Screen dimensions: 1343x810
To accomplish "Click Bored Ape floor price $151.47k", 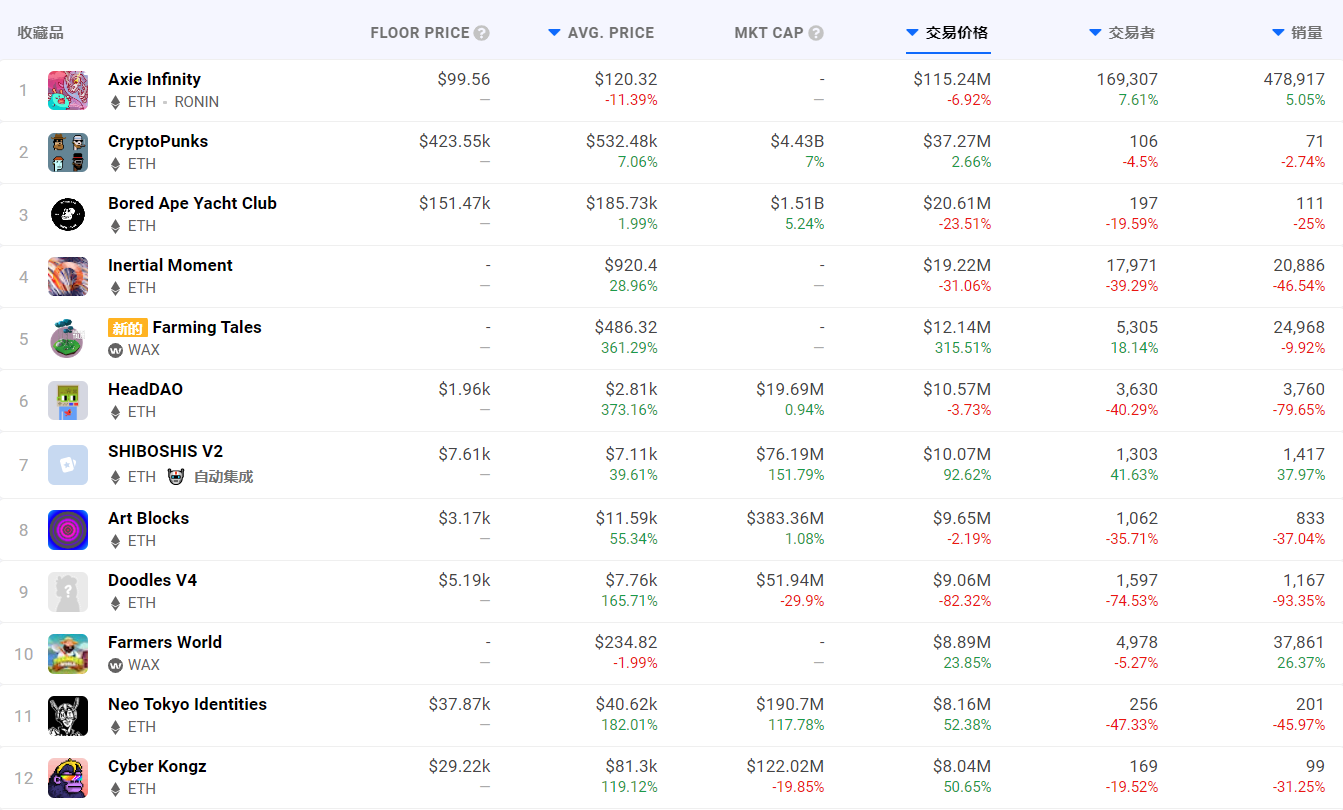I will click(455, 203).
